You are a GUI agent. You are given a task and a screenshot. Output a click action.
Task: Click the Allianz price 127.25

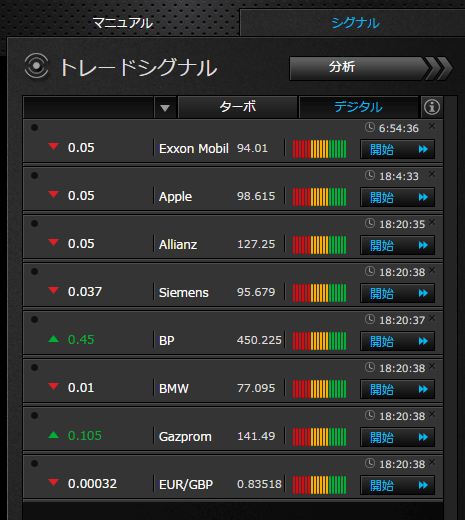(x=256, y=244)
